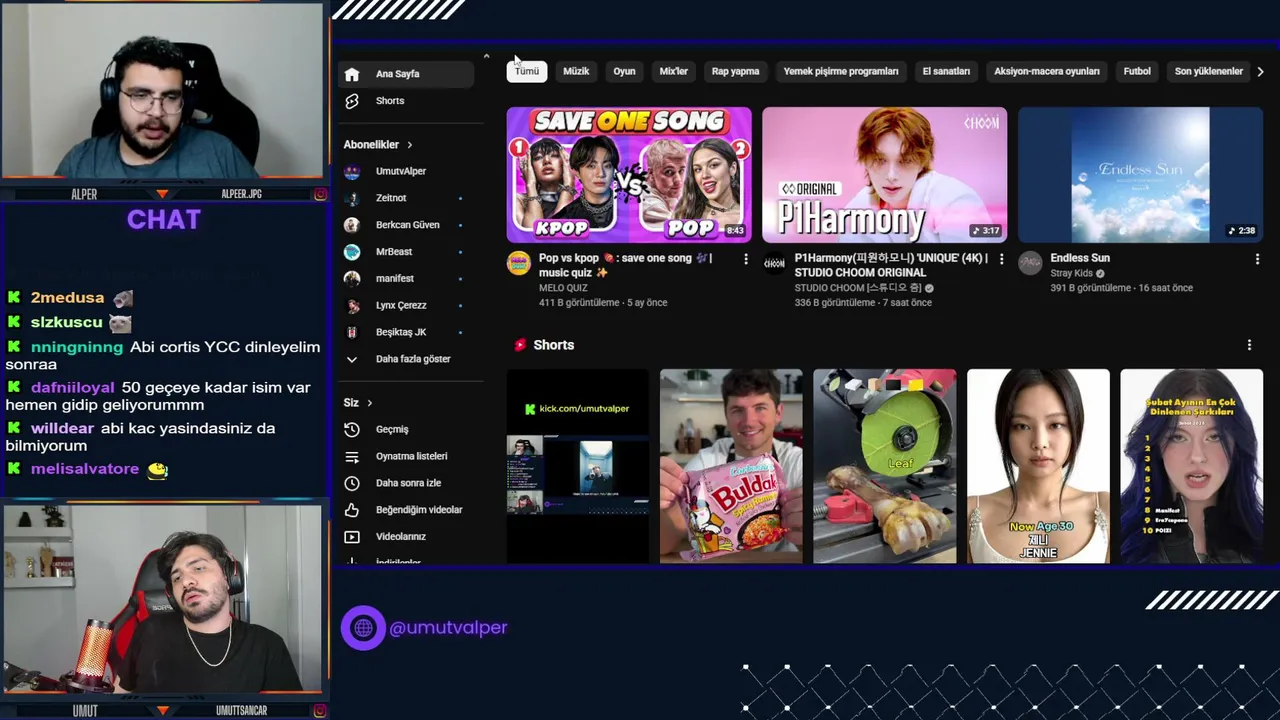1280x720 pixels.
Task: Open UmutvAlper channel avatar in subscriptions
Action: [x=352, y=171]
